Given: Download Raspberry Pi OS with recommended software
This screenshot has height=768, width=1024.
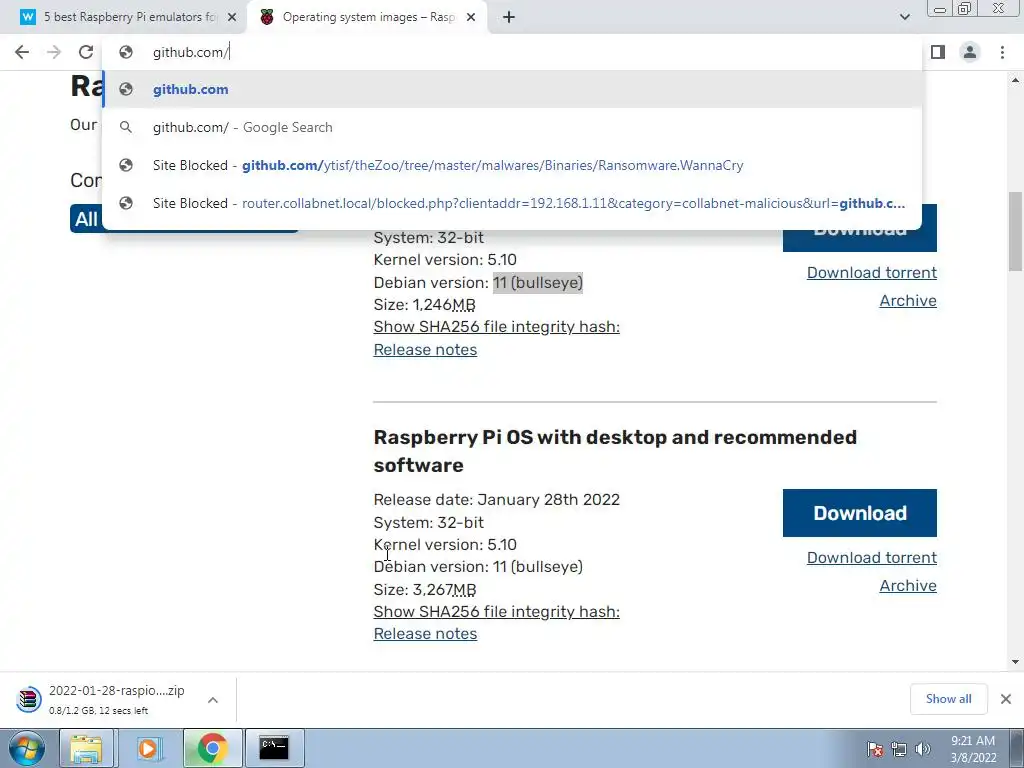Looking at the screenshot, I should point(859,513).
